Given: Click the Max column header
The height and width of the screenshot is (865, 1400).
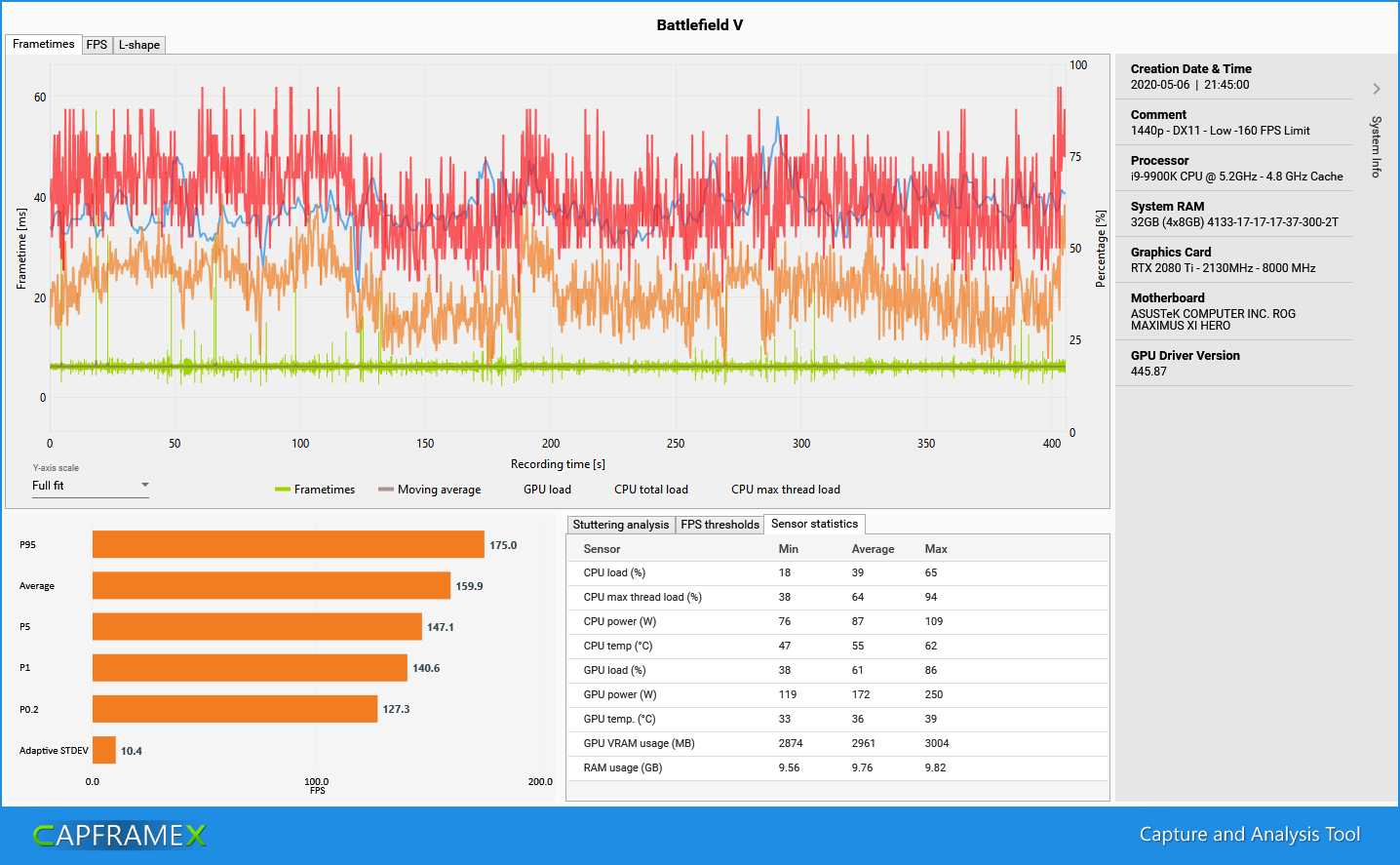Looking at the screenshot, I should [936, 549].
